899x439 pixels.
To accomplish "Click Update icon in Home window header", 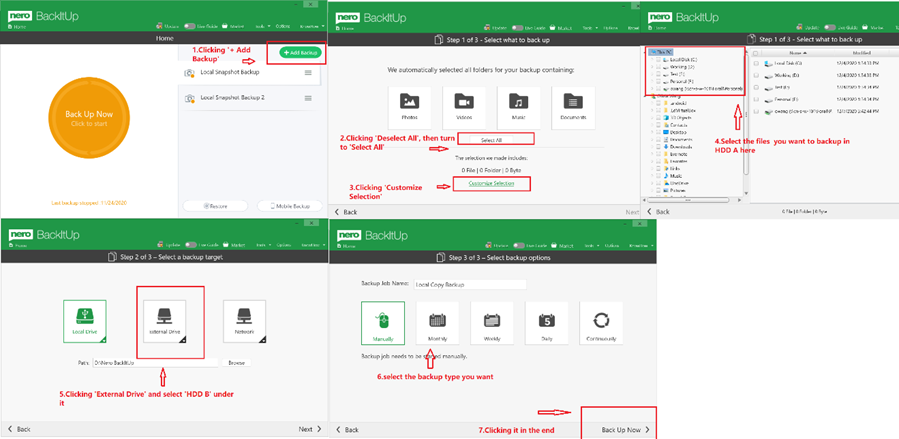I will 159,26.
